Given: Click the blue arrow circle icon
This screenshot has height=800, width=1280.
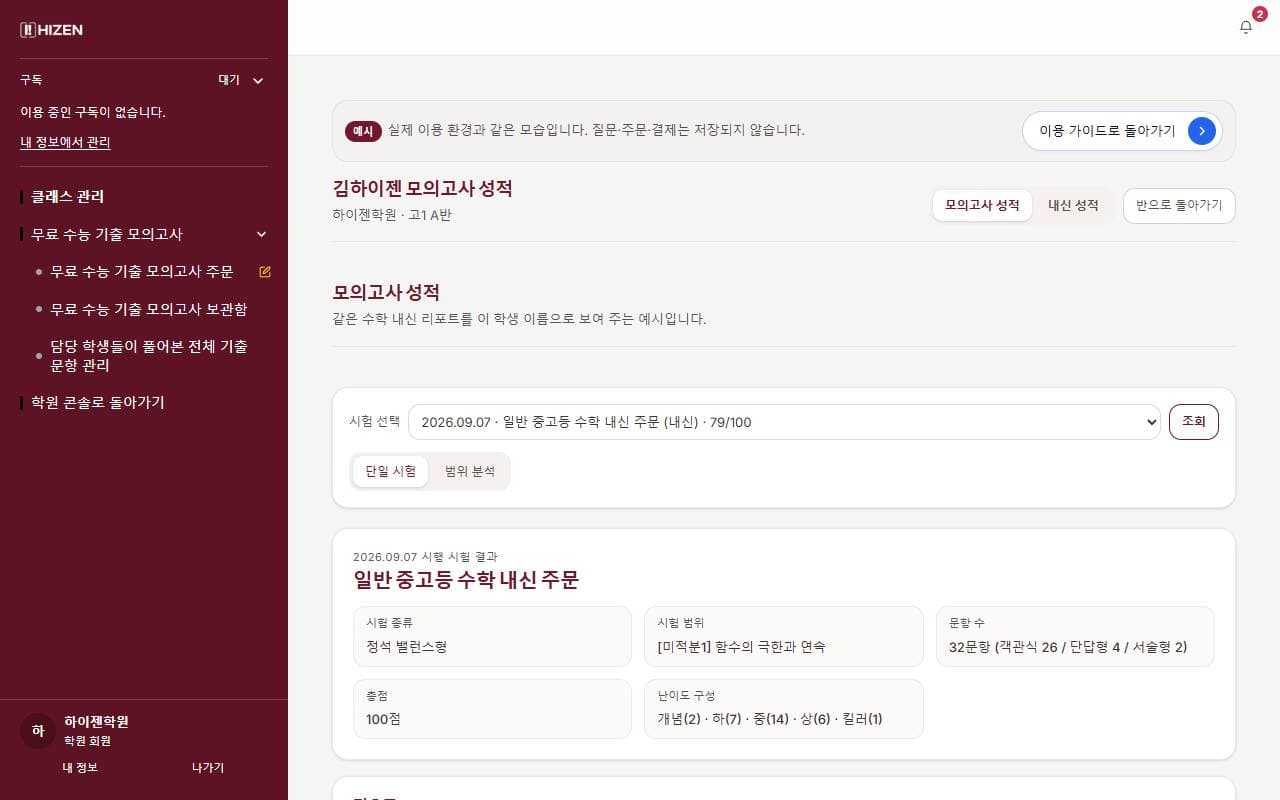Looking at the screenshot, I should pyautogui.click(x=1202, y=130).
